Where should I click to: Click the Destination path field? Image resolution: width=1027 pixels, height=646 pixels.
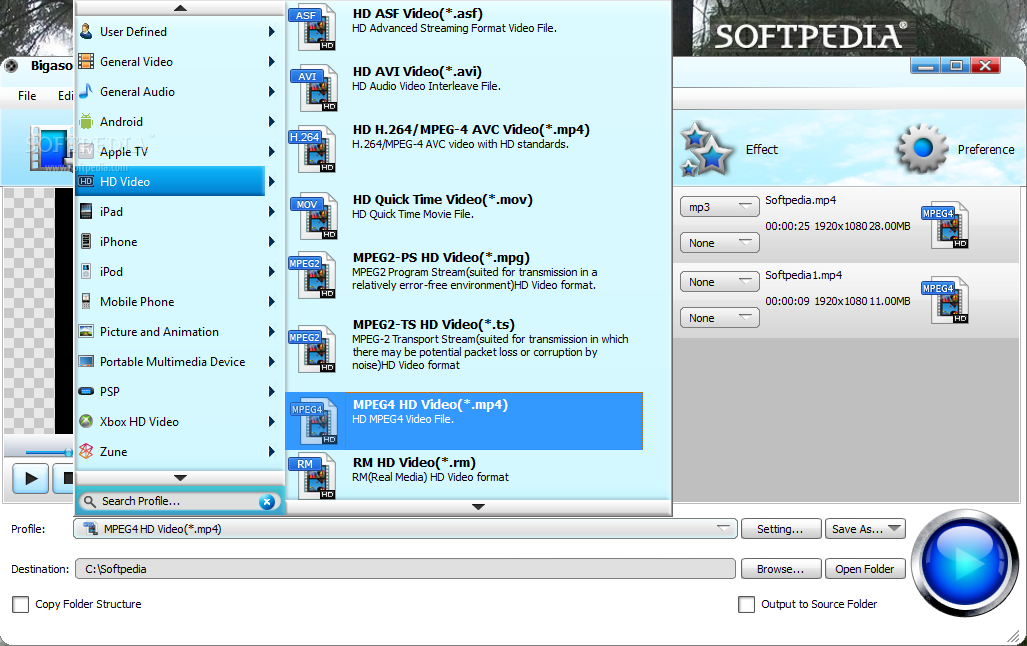coord(405,569)
